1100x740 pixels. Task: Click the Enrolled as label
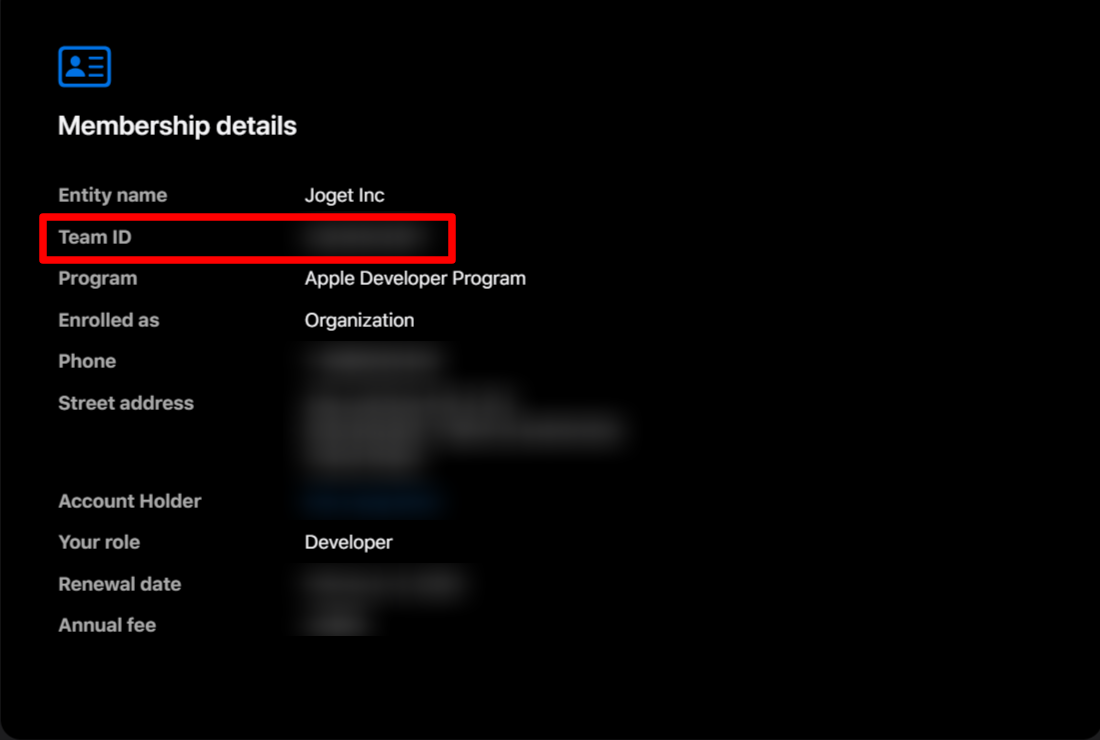tap(109, 320)
